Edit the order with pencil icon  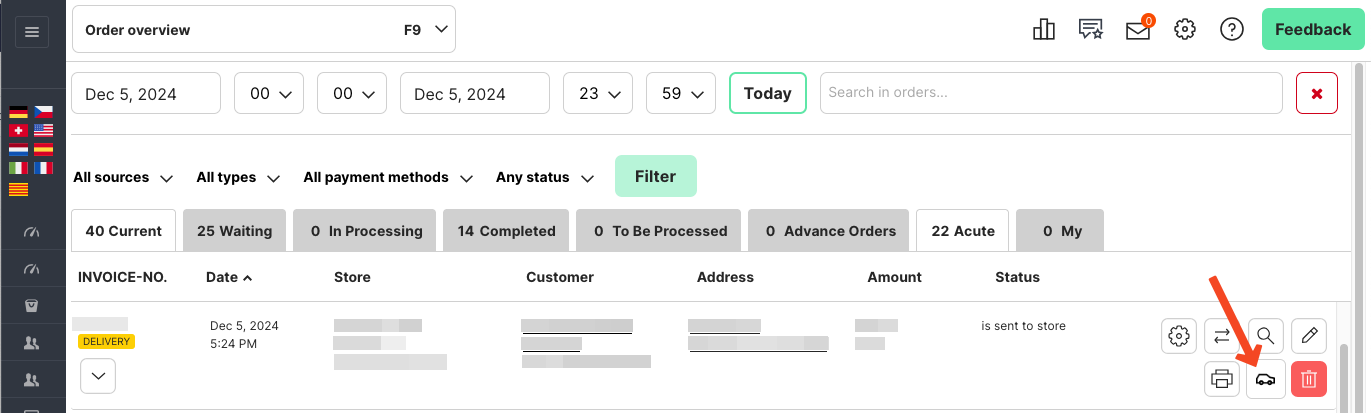click(x=1309, y=335)
